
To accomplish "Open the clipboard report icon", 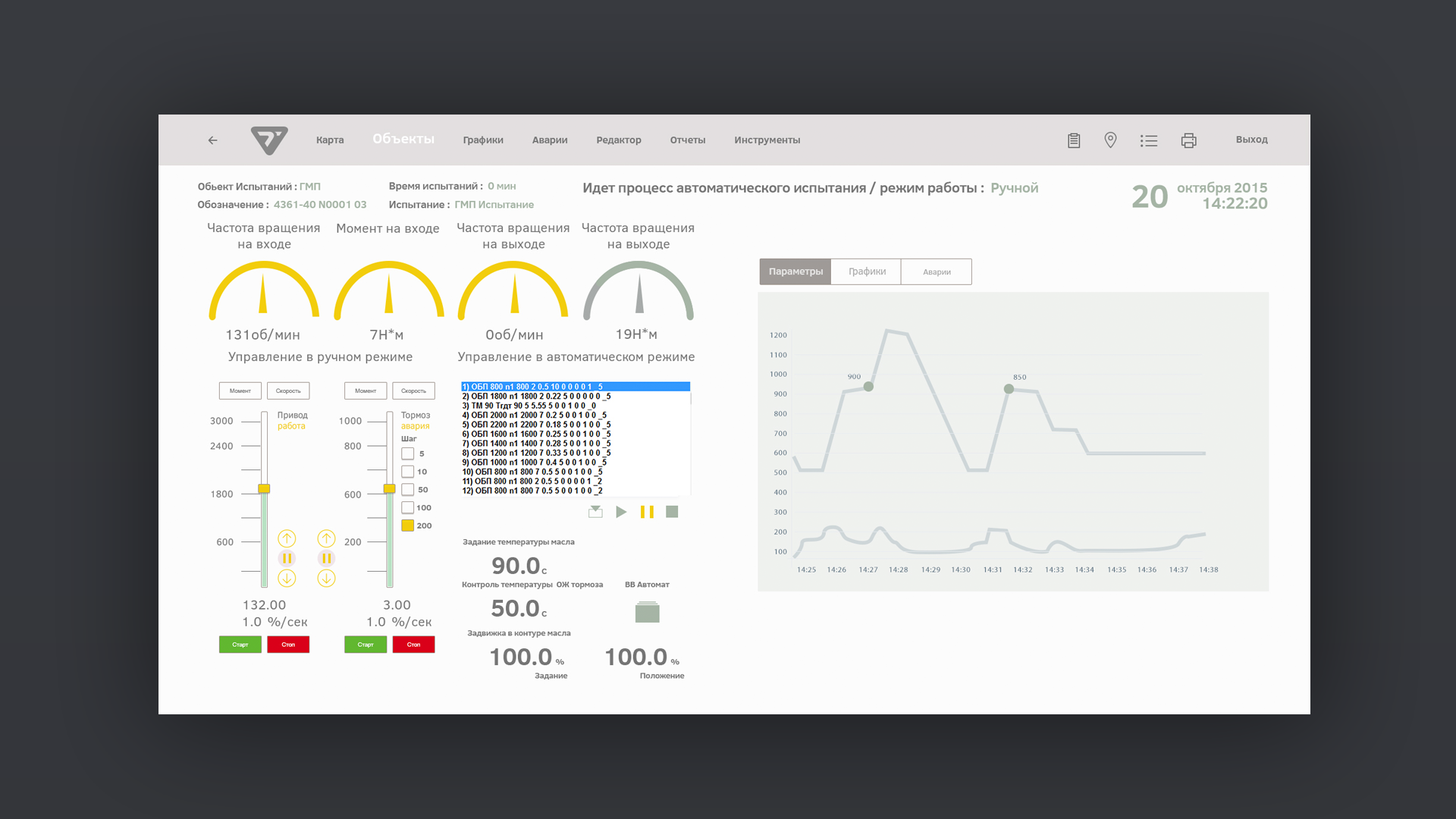I will (1074, 140).
